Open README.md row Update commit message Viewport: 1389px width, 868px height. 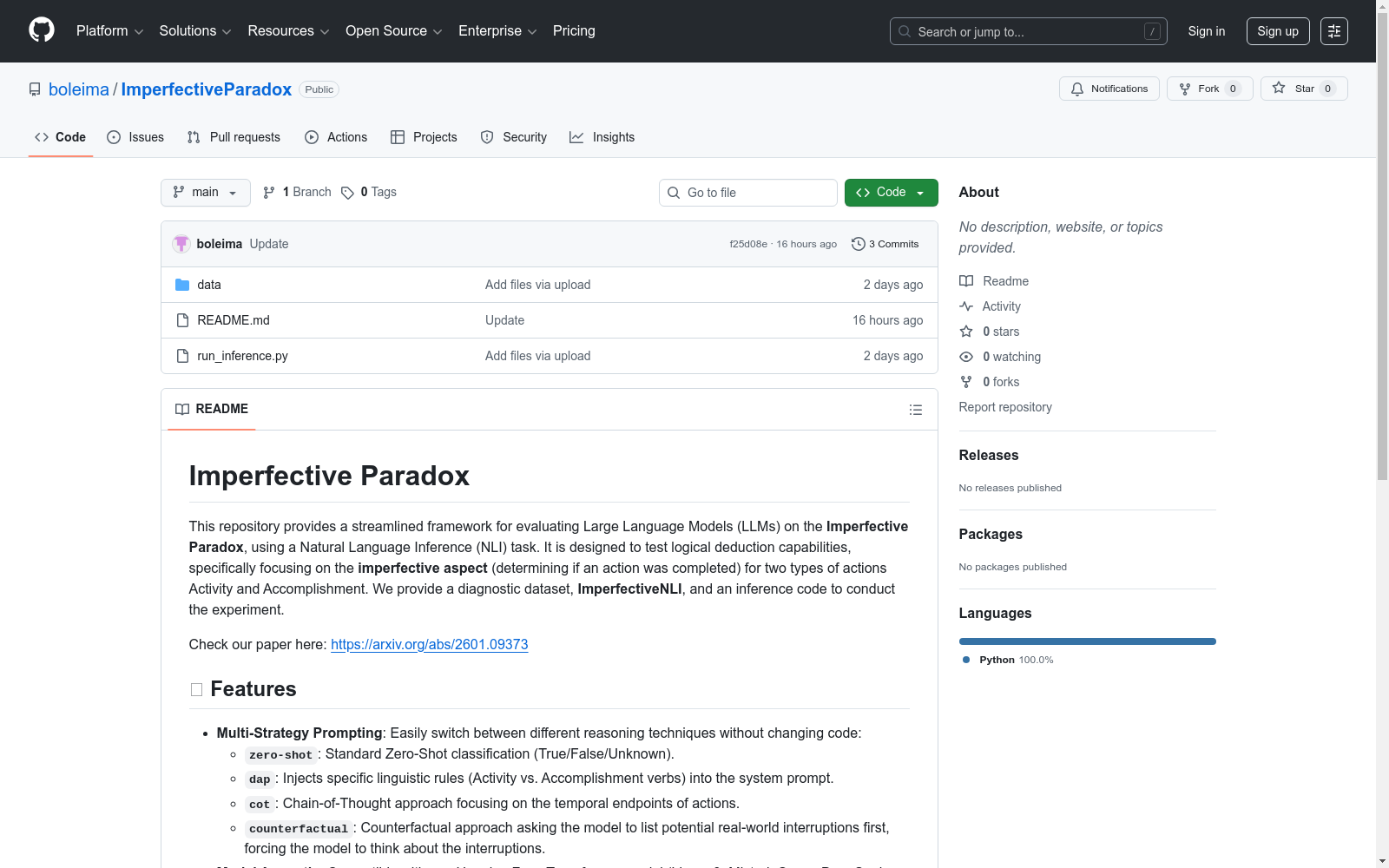pyautogui.click(x=505, y=320)
